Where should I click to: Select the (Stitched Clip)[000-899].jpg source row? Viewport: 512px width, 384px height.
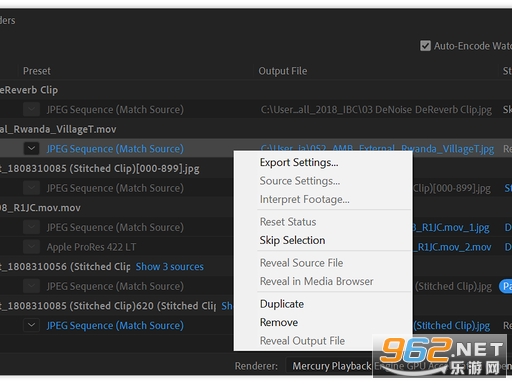tap(100, 168)
